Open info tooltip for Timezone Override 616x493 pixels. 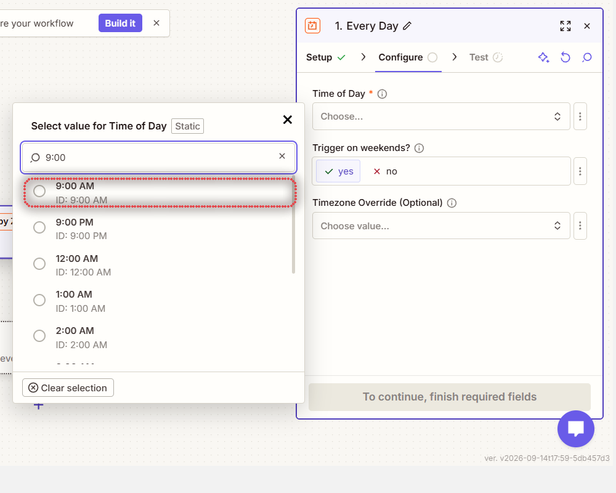452,203
